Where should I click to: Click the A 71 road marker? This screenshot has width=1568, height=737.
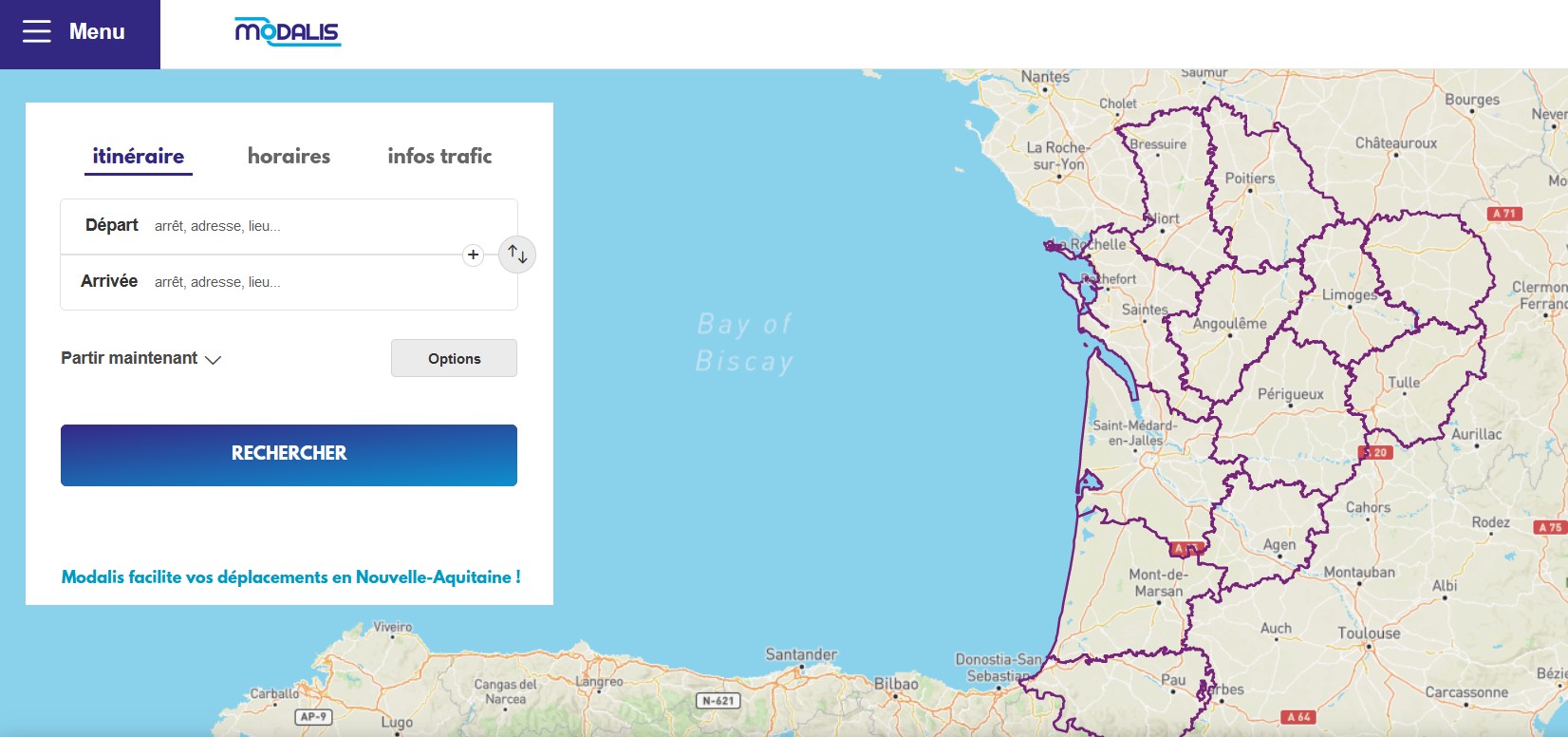pos(1504,214)
